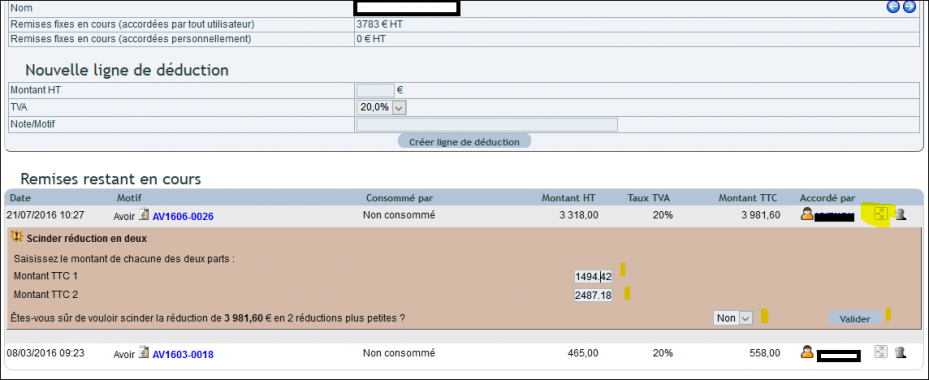Split the AV1603-0018 discount in two
The height and width of the screenshot is (380, 929).
click(x=881, y=352)
